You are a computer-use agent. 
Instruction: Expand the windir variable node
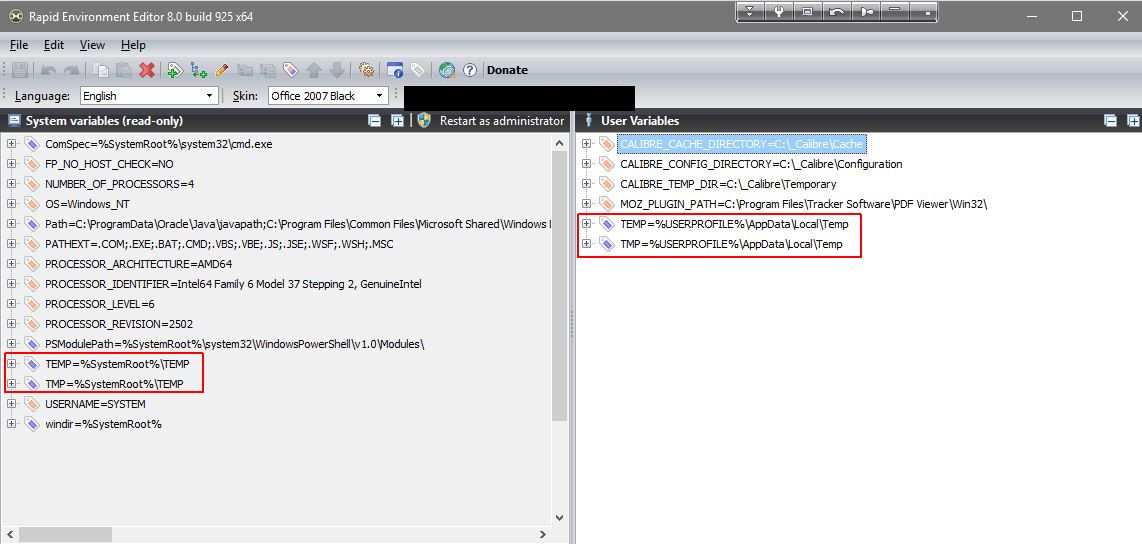(11, 424)
